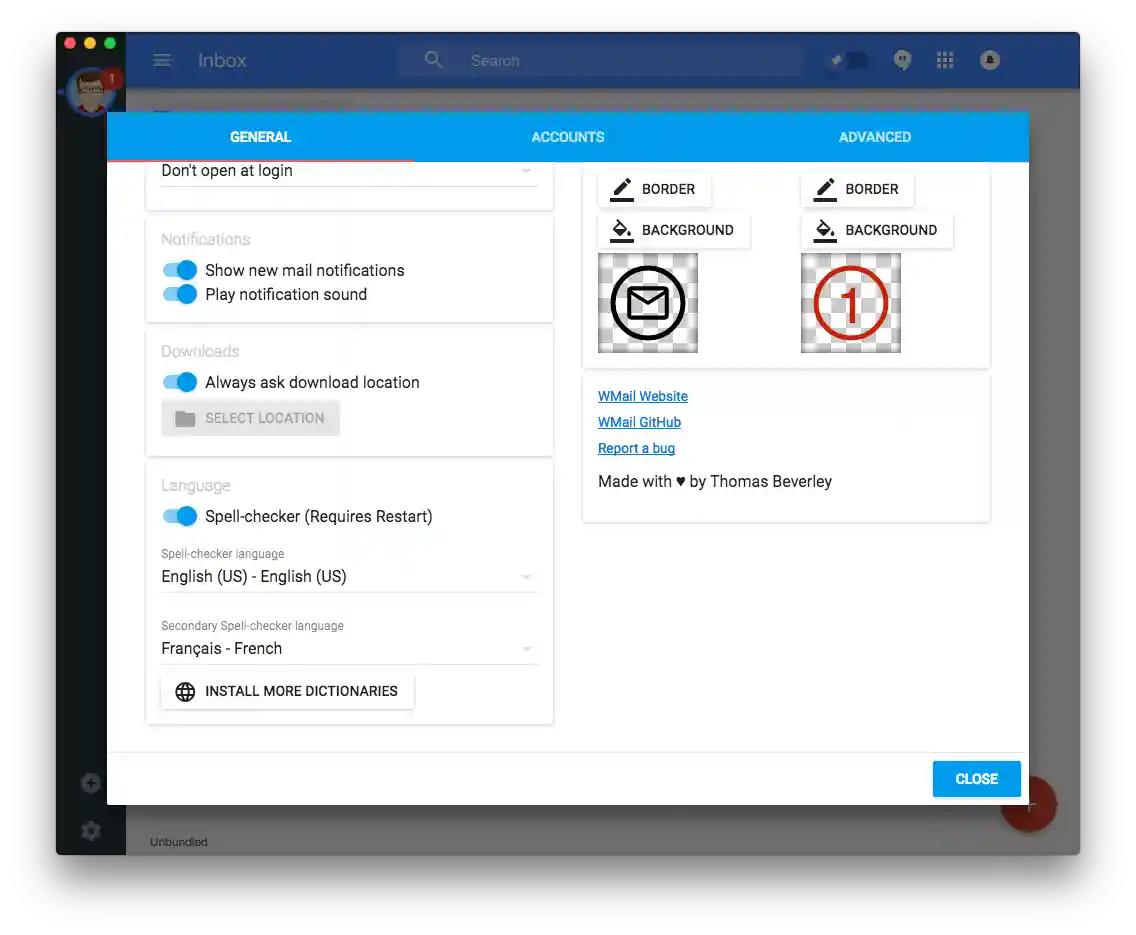Disable Show new mail notifications
The width and height of the screenshot is (1136, 935).
[179, 270]
